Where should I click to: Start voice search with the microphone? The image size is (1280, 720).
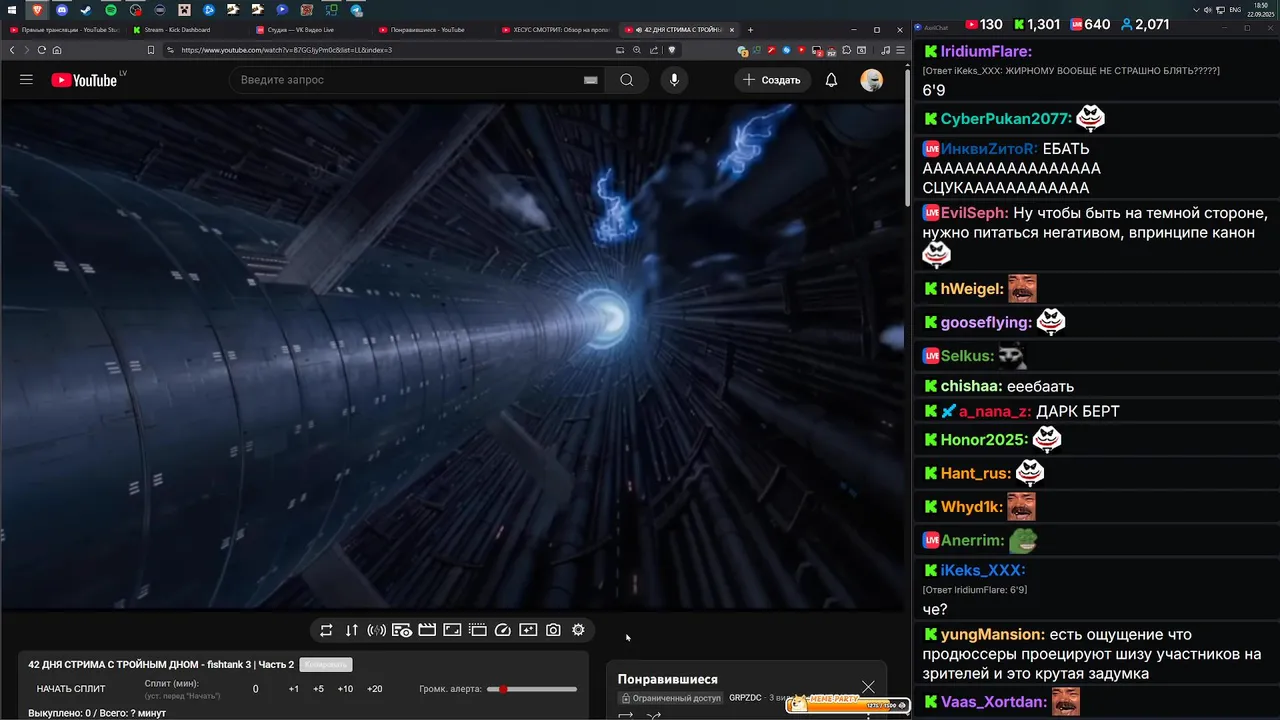coord(674,80)
